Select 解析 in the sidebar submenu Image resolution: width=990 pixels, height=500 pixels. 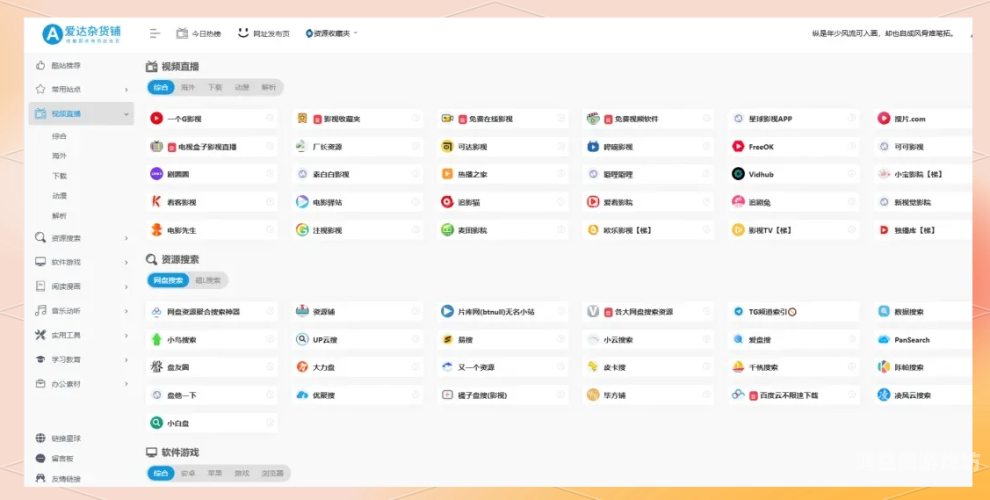pyautogui.click(x=59, y=216)
